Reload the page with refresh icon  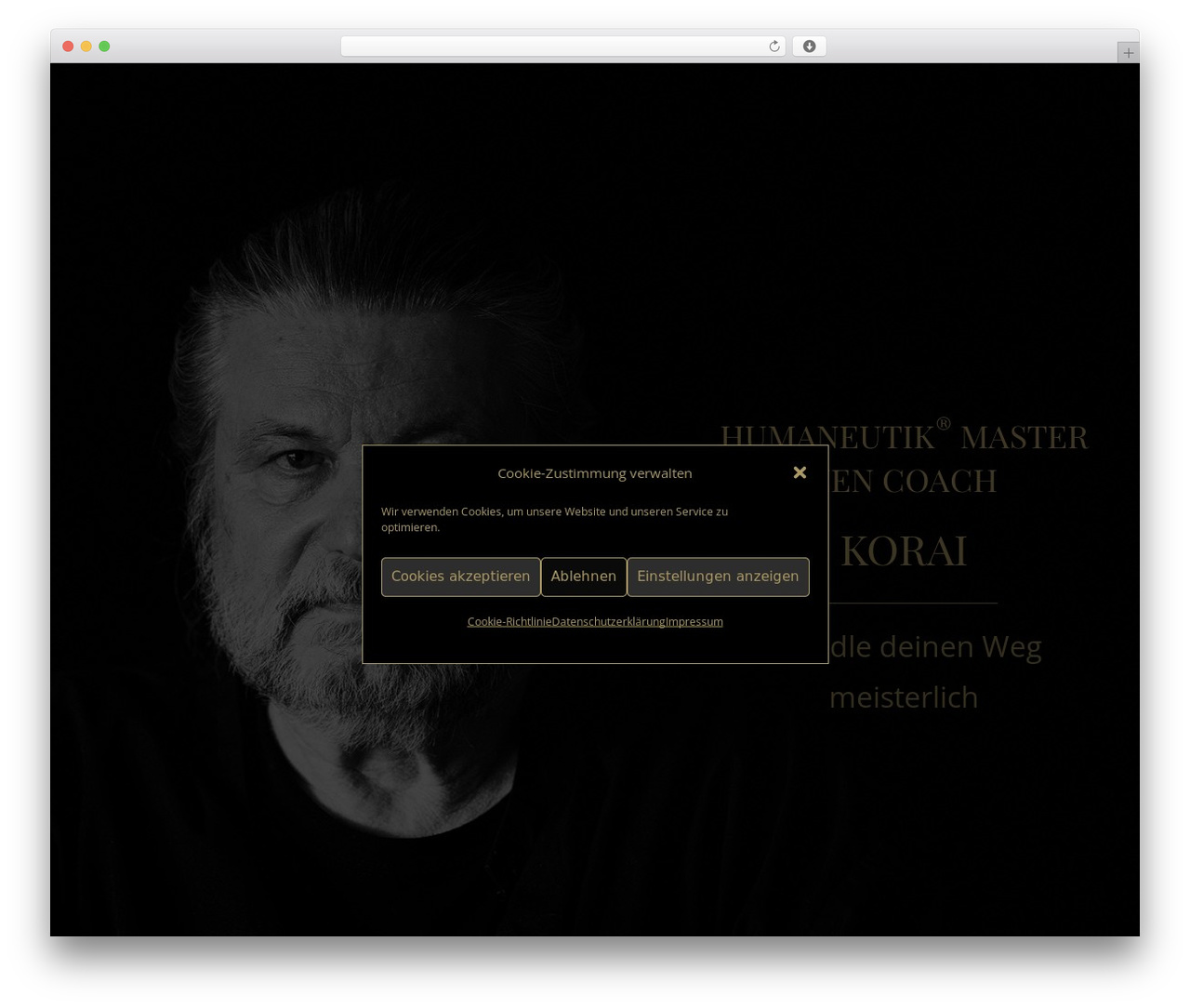774,46
